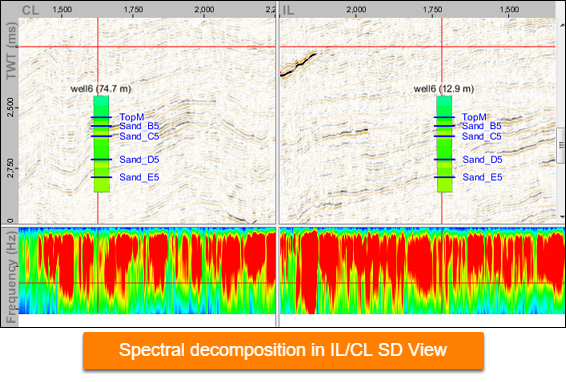The height and width of the screenshot is (382, 566).
Task: Click the scrollbar up arrow at right edge
Action: 561,25
